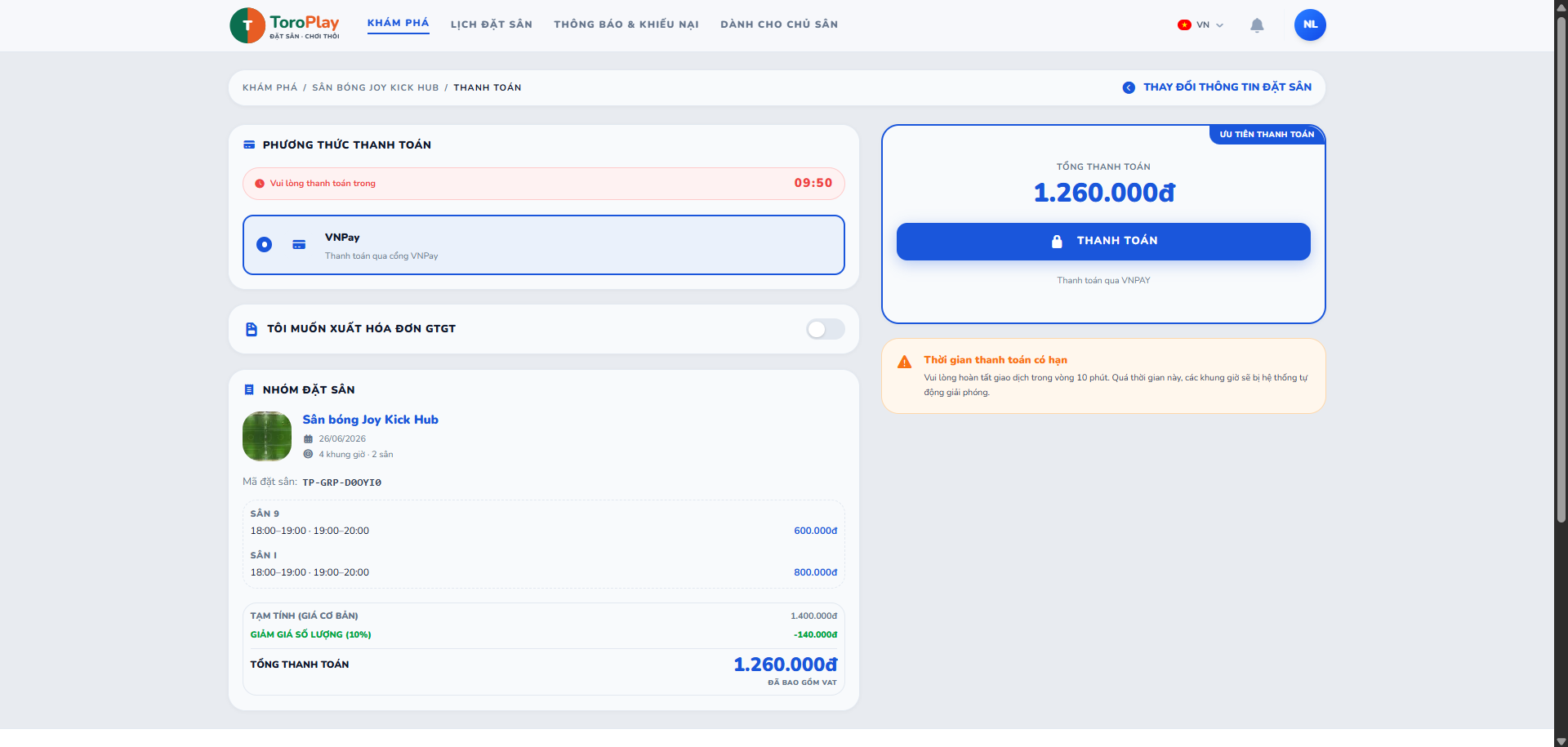Screen dimensions: 1568x747
Task: Click the Vietnam flag icon
Action: 1184,24
